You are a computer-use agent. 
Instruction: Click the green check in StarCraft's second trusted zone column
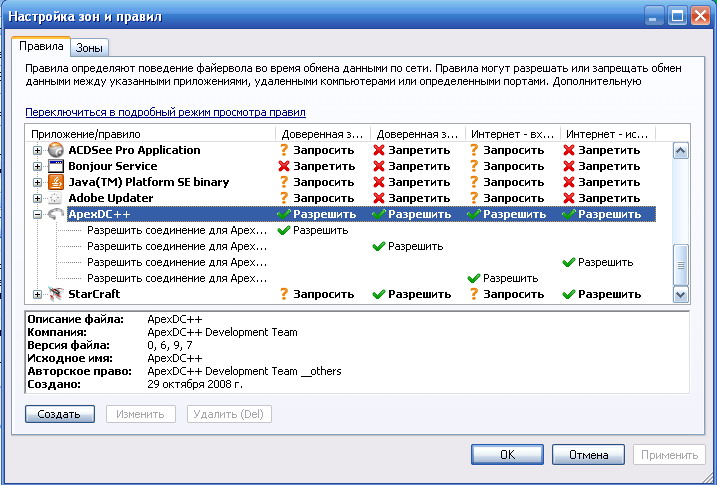pos(379,294)
